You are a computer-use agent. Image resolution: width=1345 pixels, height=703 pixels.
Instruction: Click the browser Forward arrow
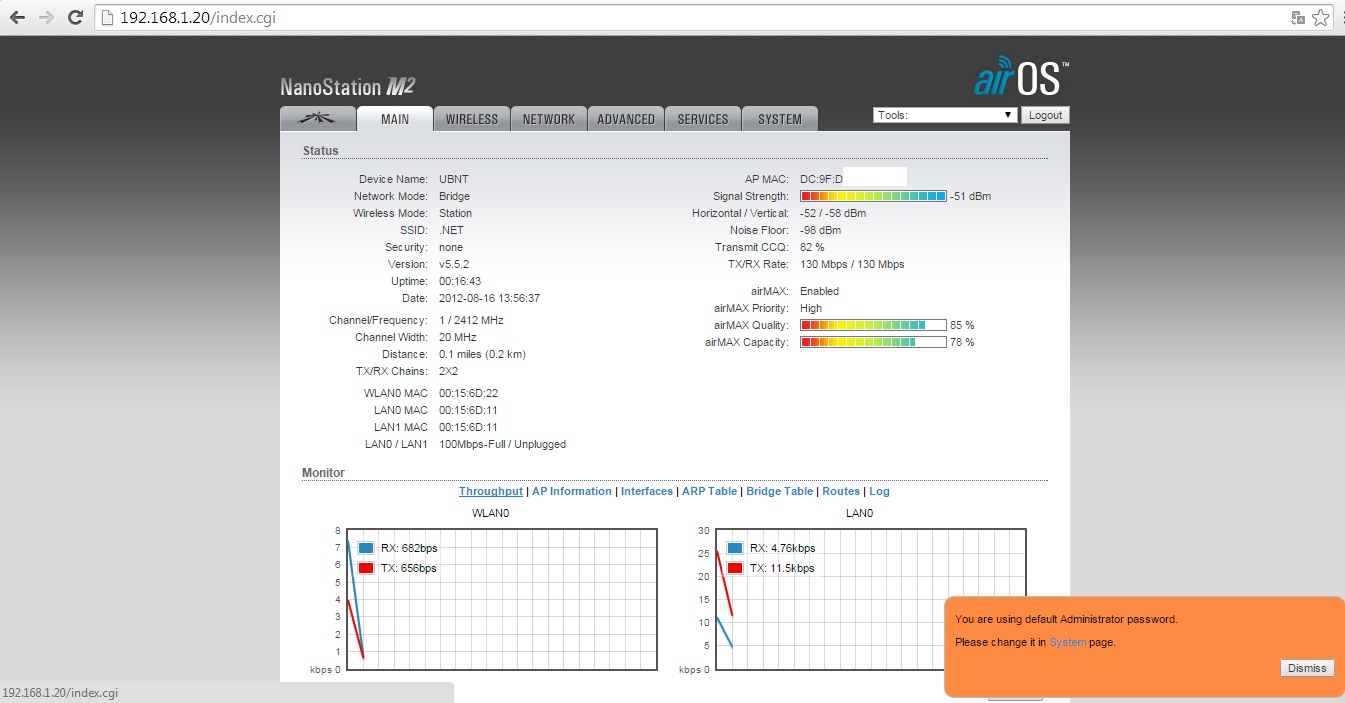(46, 17)
